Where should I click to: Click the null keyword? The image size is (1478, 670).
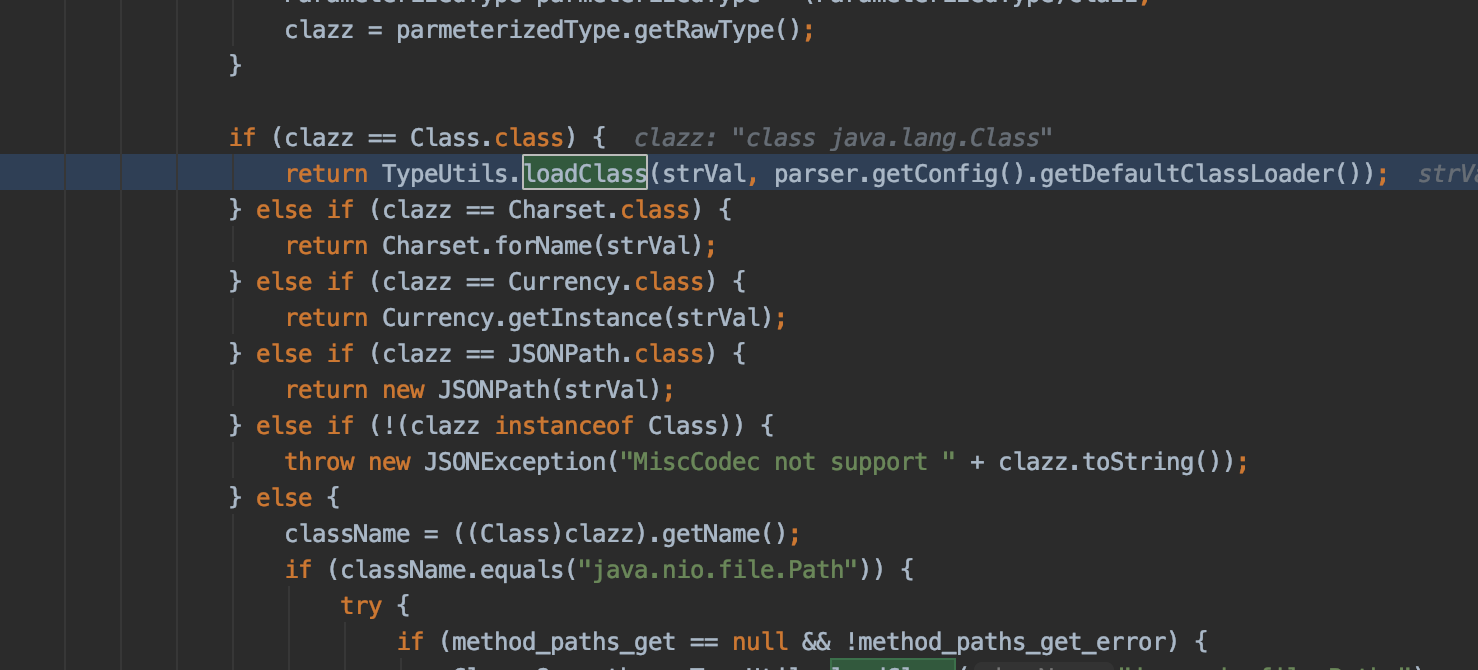759,642
